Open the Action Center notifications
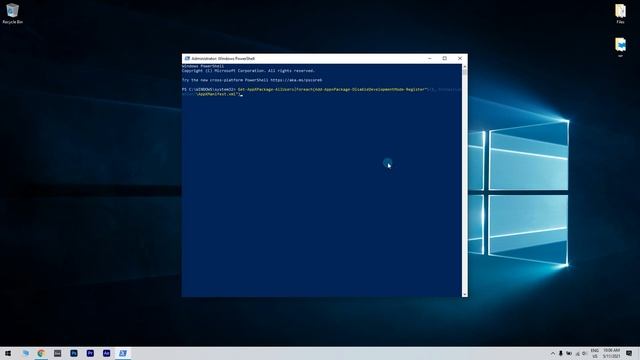The height and width of the screenshot is (360, 640). coord(629,353)
